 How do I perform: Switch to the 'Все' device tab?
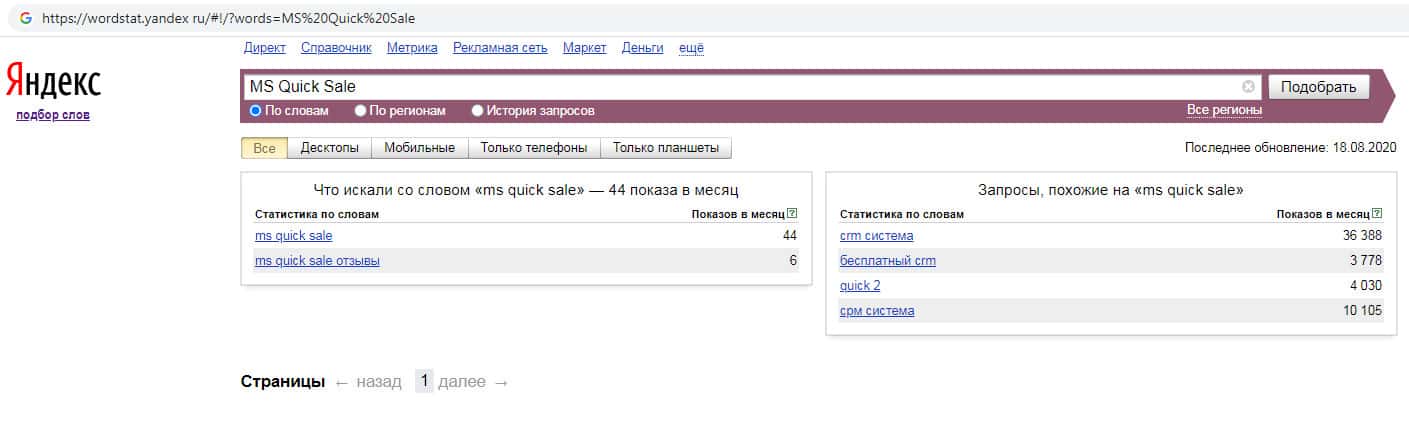point(264,148)
